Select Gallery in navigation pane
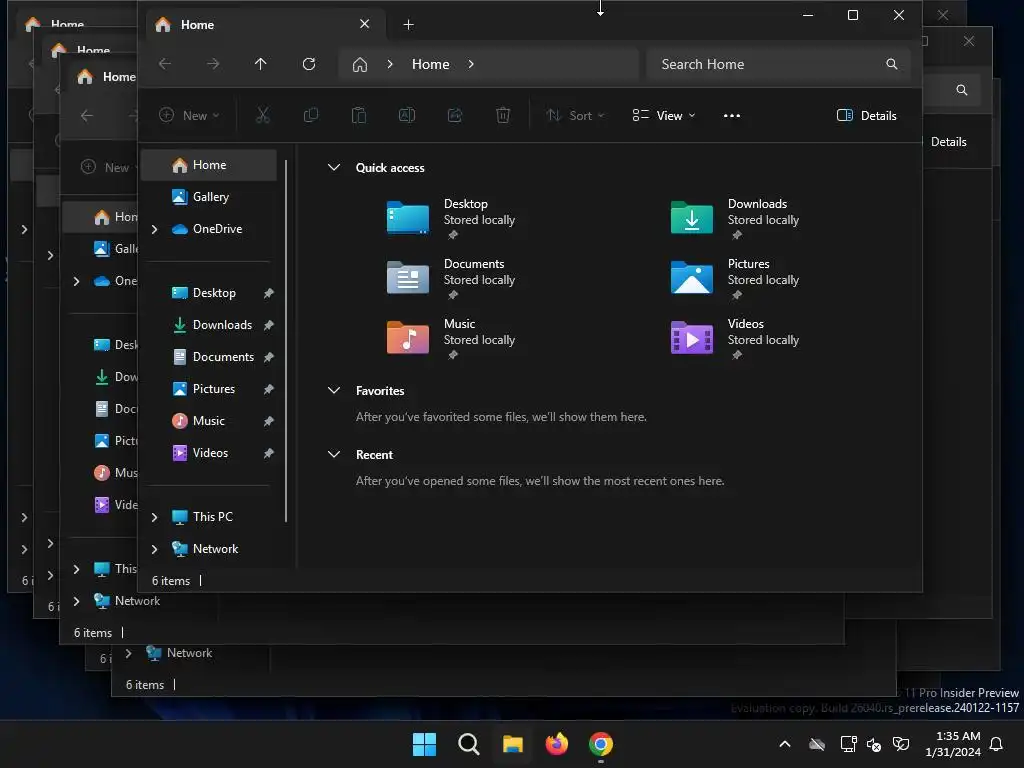1024x768 pixels. tap(209, 197)
